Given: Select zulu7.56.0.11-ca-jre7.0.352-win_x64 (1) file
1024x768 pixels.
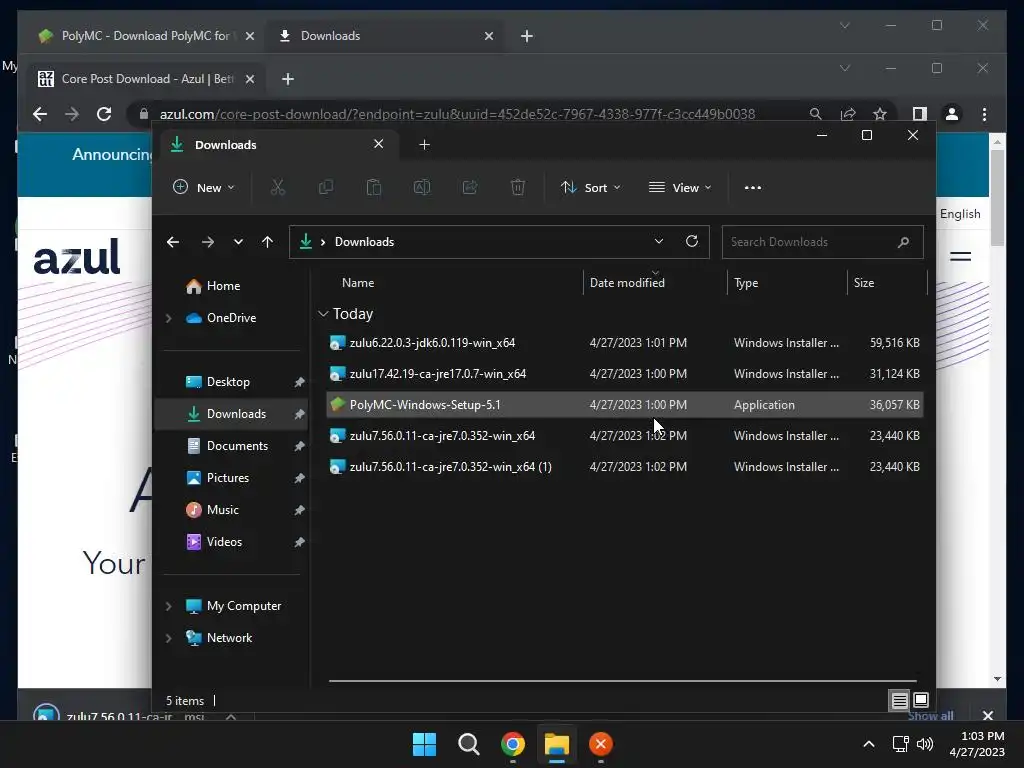Looking at the screenshot, I should pos(624,467).
